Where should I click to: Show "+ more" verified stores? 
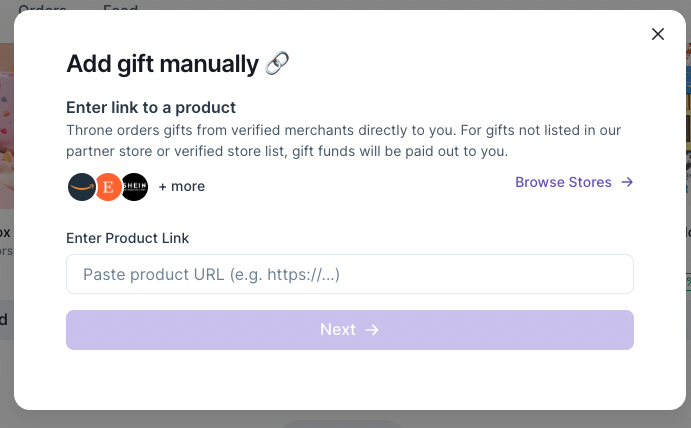coord(181,186)
